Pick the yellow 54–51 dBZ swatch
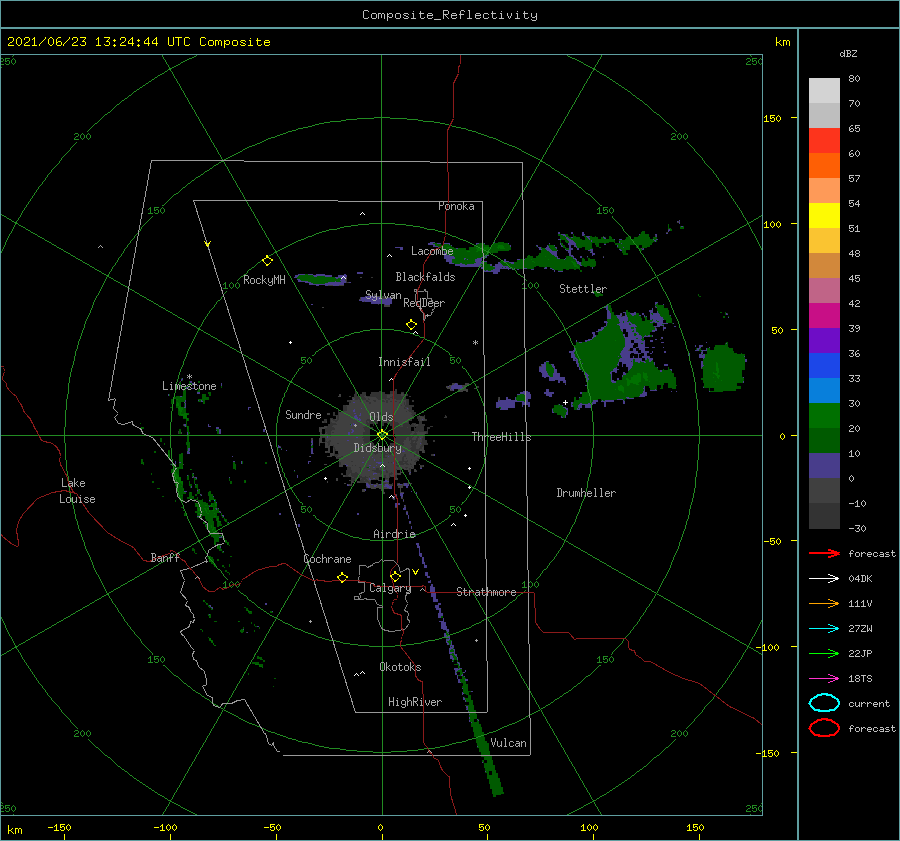The width and height of the screenshot is (900, 841). [x=824, y=216]
